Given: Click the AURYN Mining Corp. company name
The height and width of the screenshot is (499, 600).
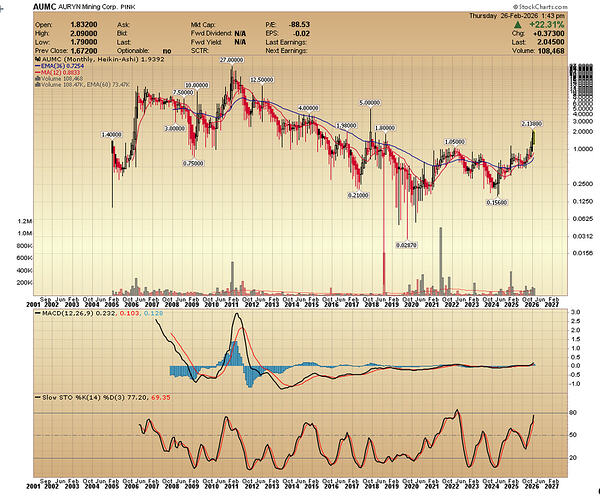Looking at the screenshot, I should pyautogui.click(x=88, y=7).
